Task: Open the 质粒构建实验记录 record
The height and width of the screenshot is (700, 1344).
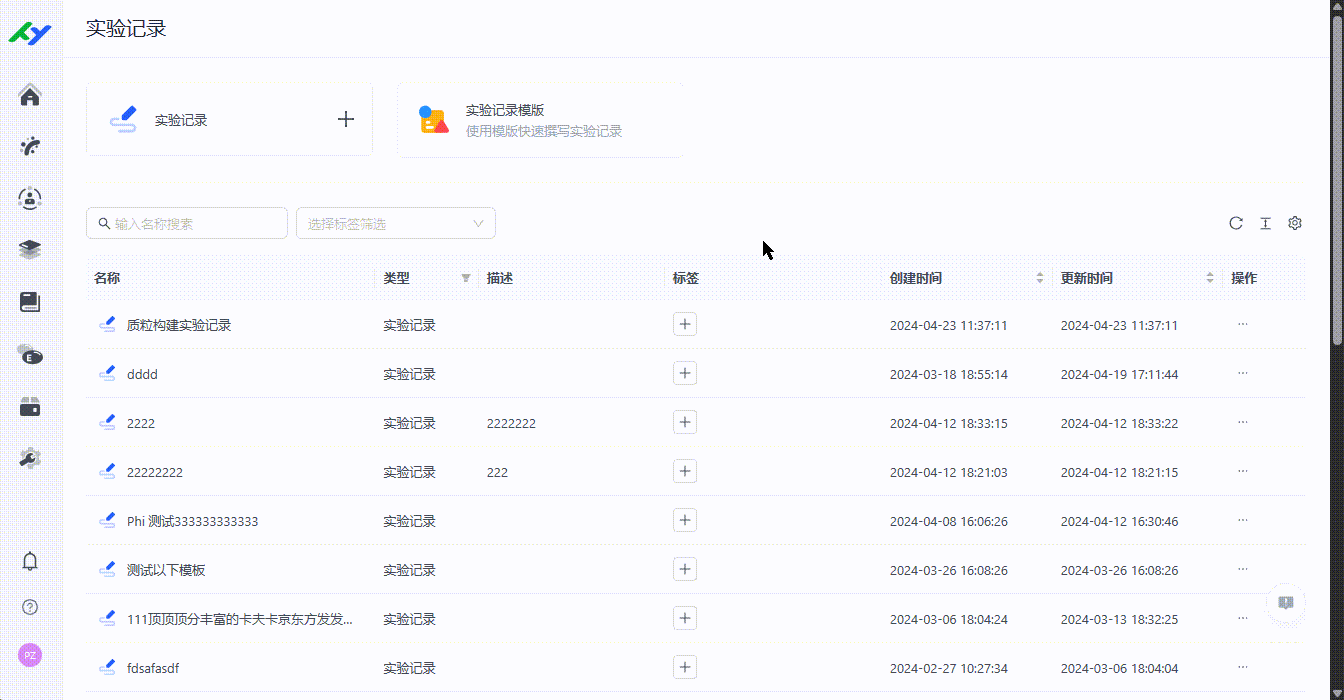Action: (178, 325)
